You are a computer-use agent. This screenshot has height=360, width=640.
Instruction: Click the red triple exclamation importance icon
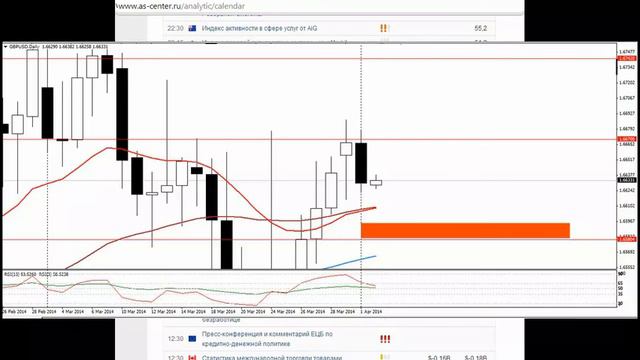[x=385, y=339]
